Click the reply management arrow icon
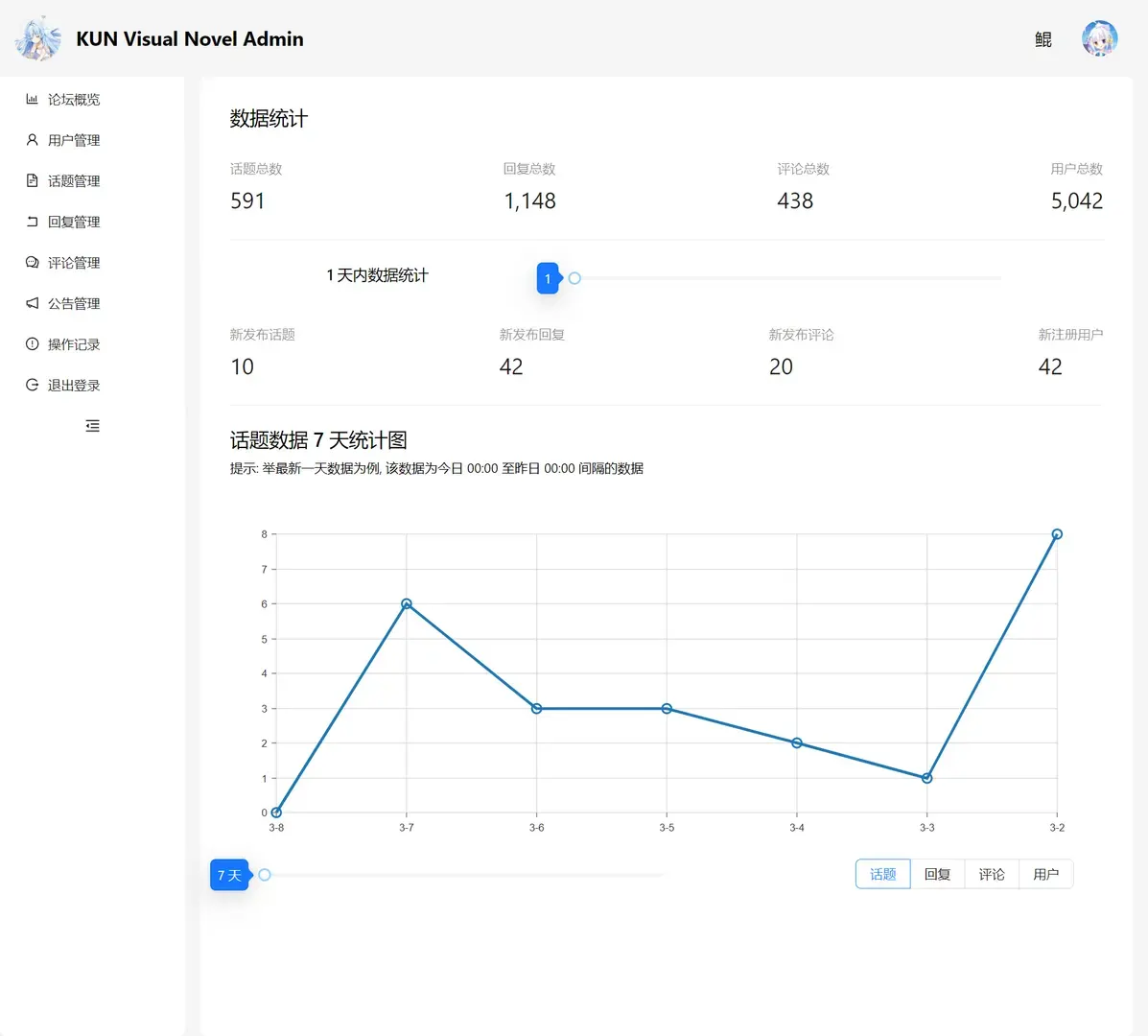 32,222
